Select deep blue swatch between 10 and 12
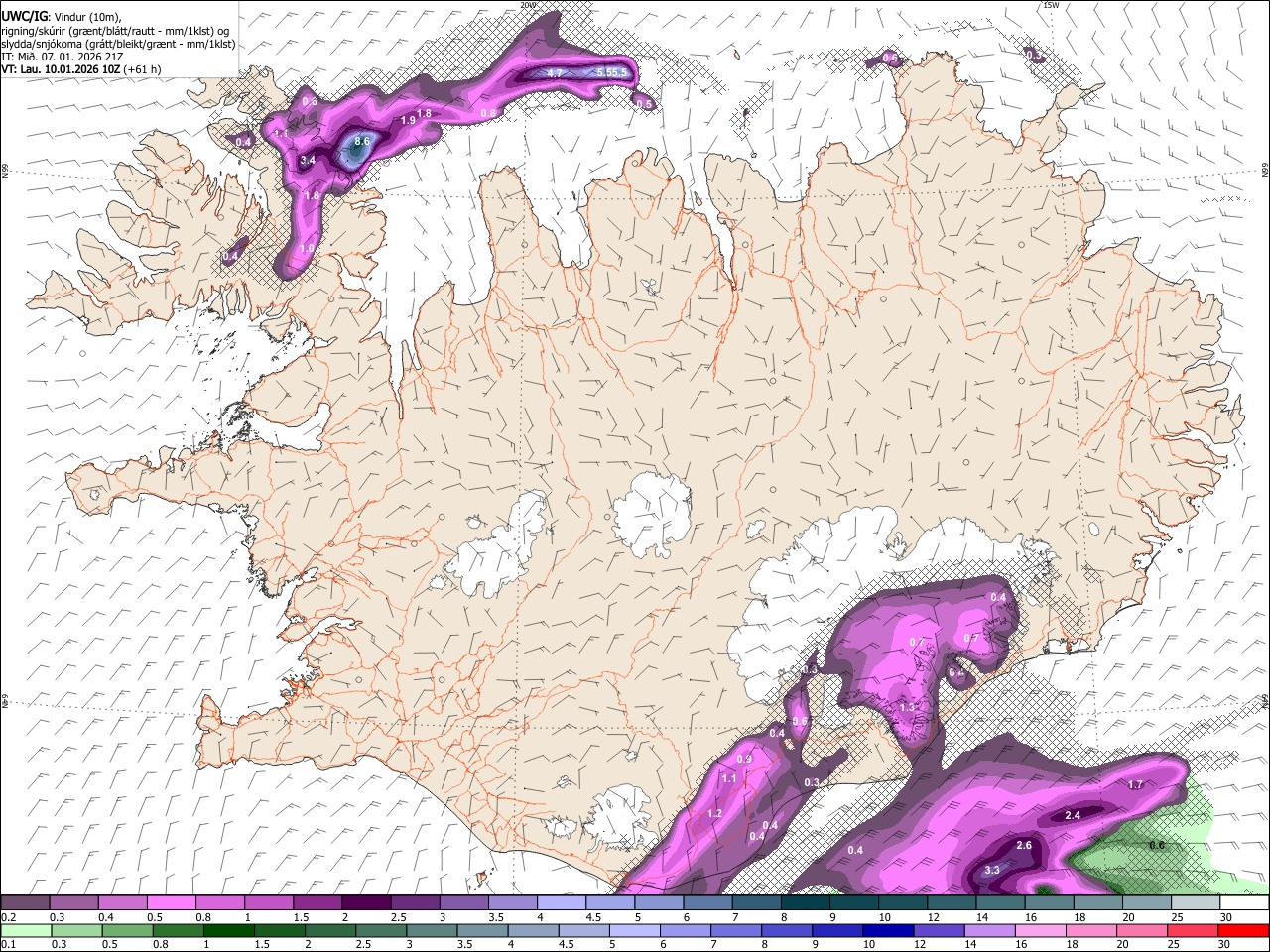1270x952 pixels. [x=889, y=930]
